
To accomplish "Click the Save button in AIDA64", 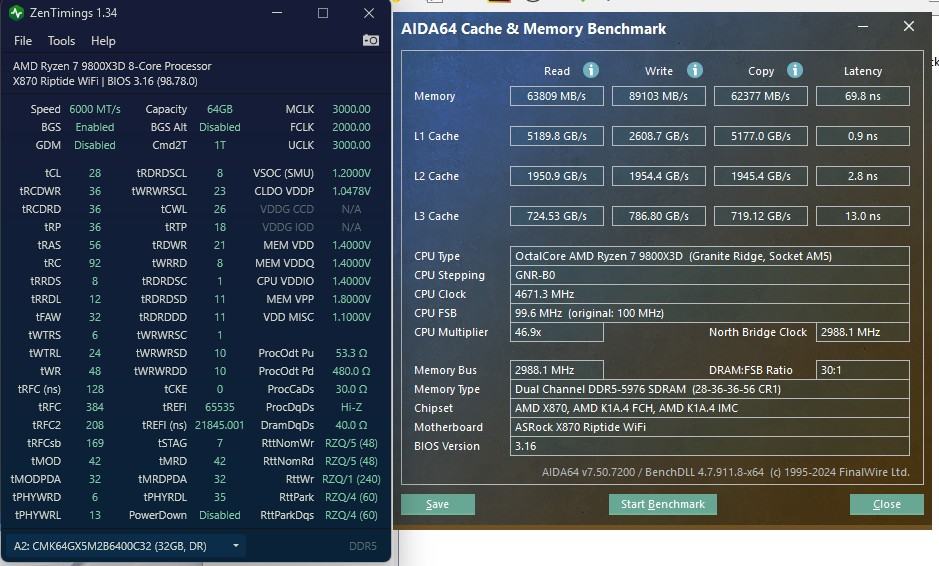I will pos(437,504).
